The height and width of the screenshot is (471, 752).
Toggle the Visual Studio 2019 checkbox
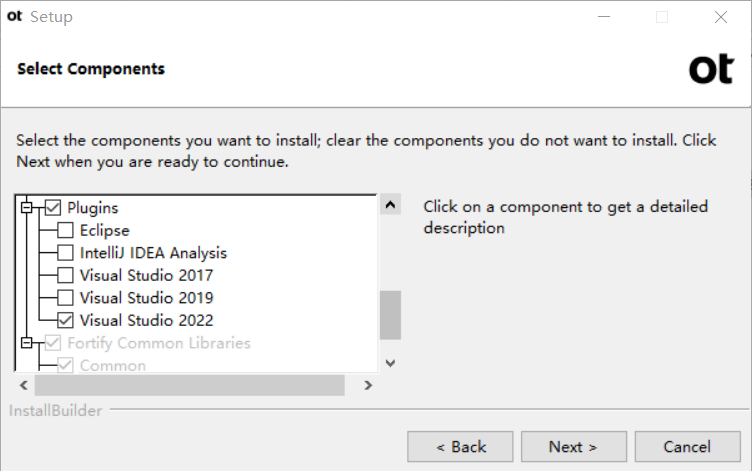(65, 298)
